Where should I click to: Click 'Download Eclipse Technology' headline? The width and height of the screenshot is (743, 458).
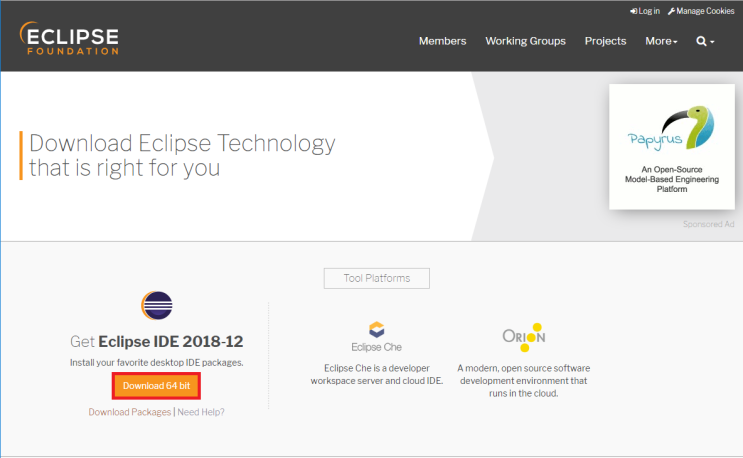point(182,155)
